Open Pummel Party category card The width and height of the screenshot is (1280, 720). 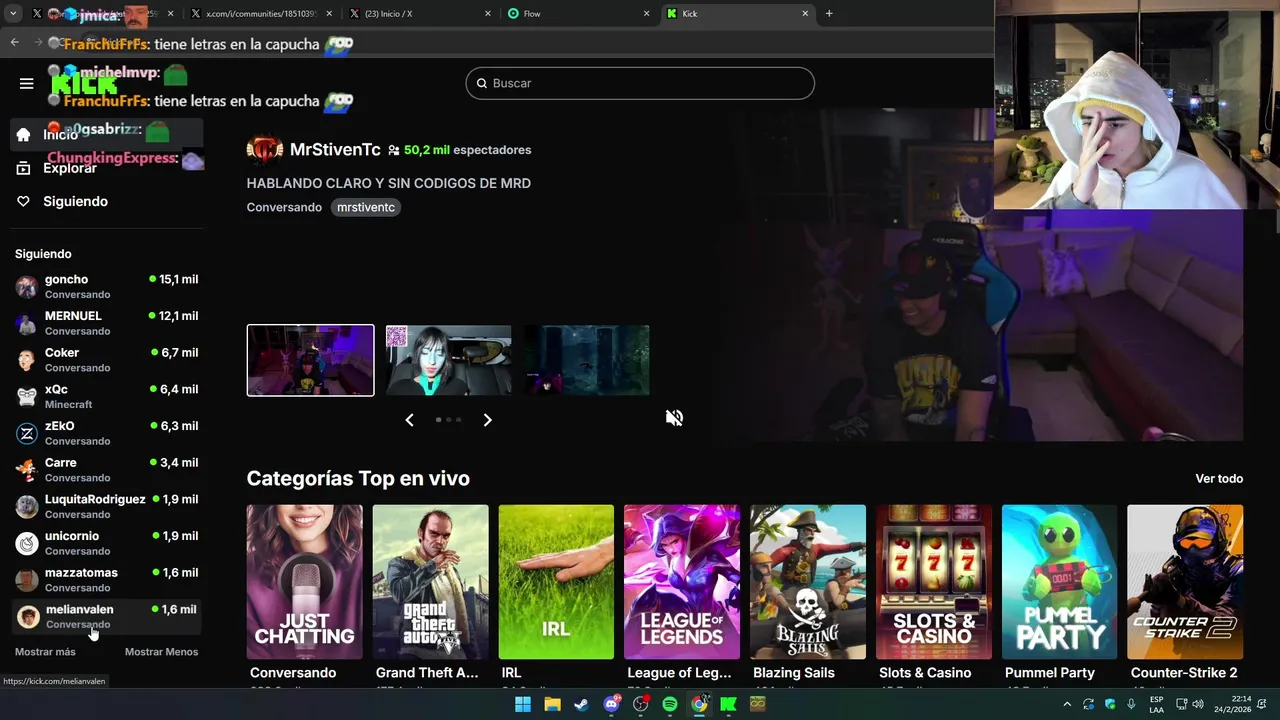[x=1059, y=582]
